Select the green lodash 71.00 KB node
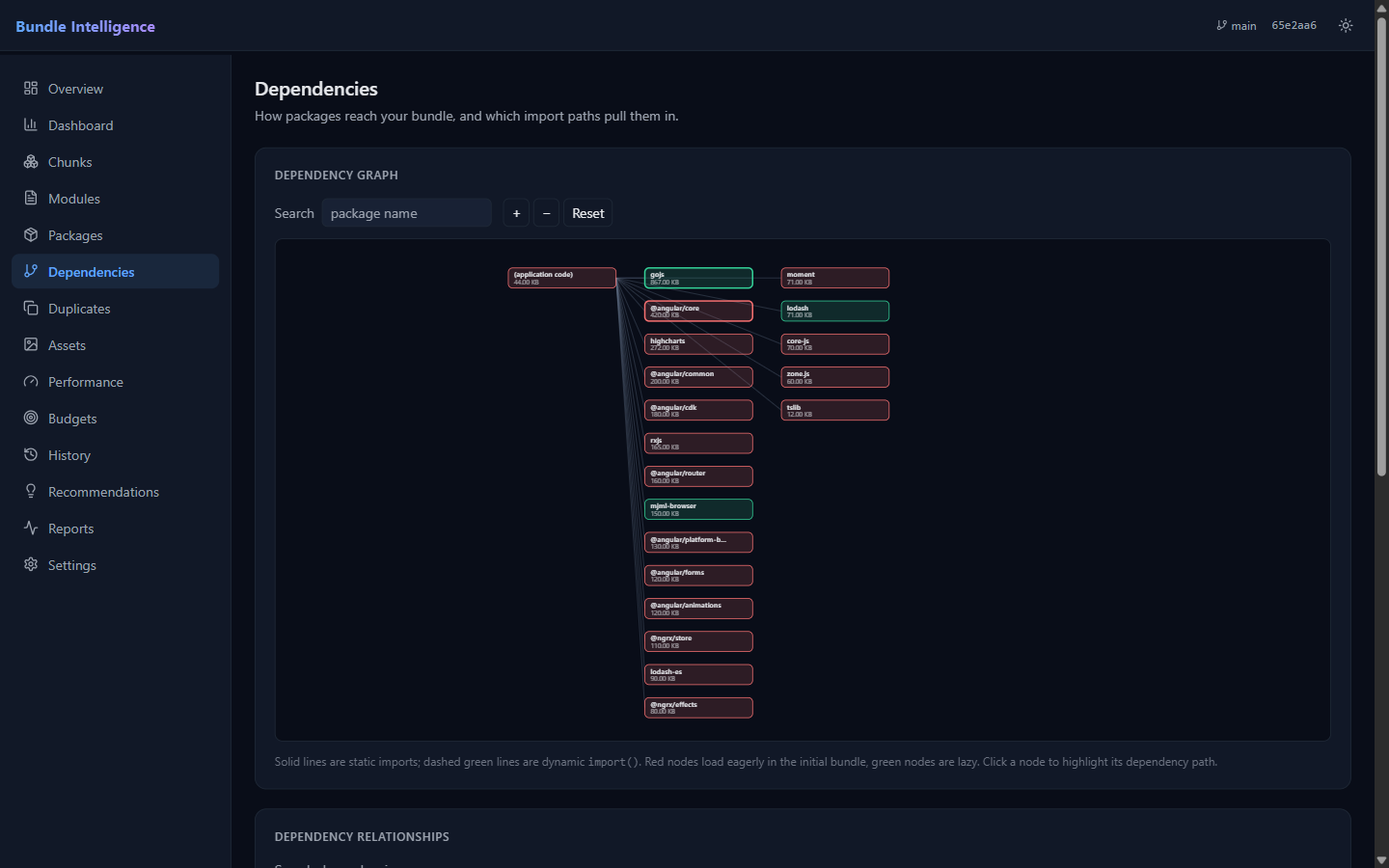This screenshot has width=1389, height=868. click(835, 311)
